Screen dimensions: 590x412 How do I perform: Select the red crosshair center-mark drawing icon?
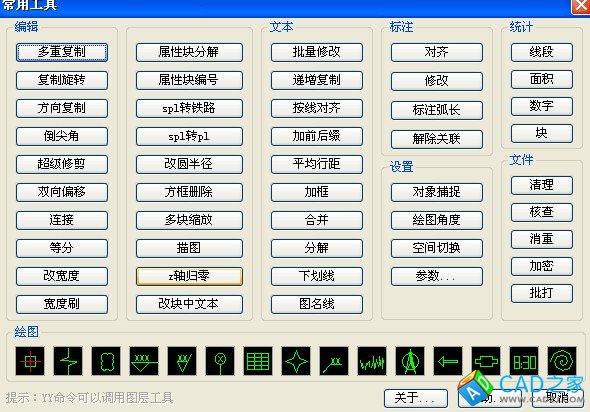coord(30,361)
